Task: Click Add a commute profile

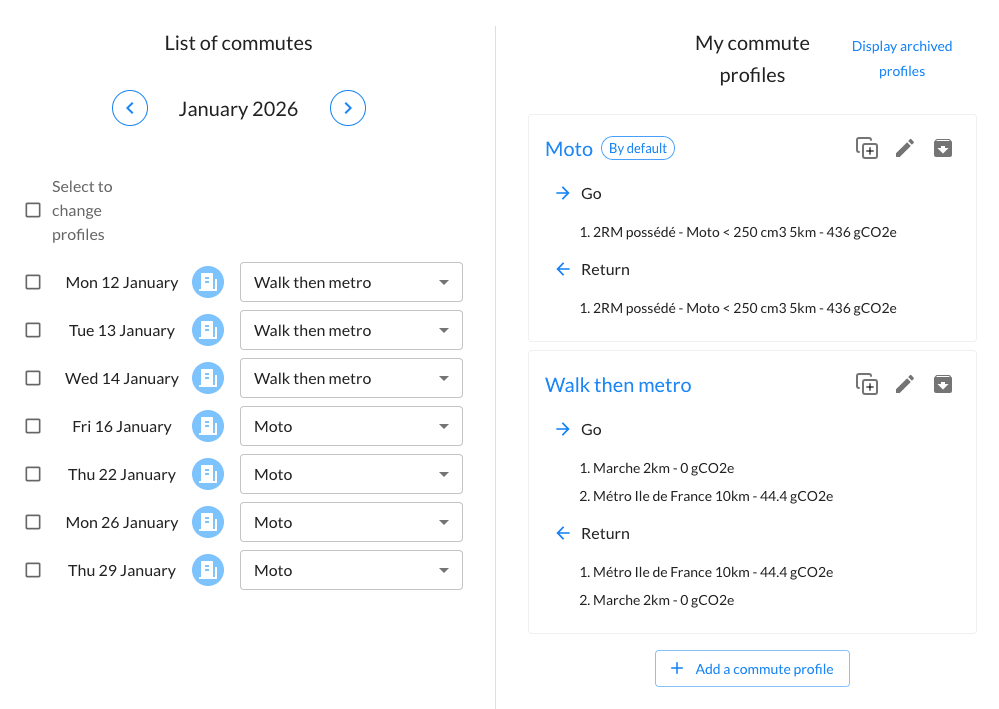Action: pos(752,668)
